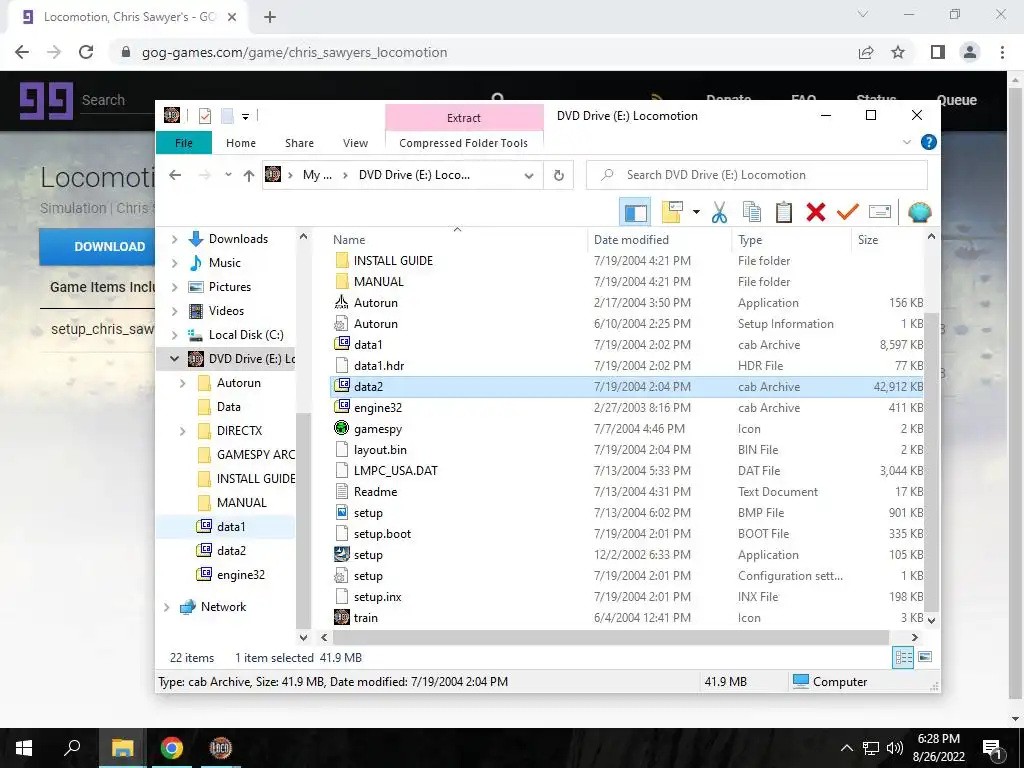Open the View ribbon tab
Screen dimensions: 1024x768
pyautogui.click(x=355, y=143)
